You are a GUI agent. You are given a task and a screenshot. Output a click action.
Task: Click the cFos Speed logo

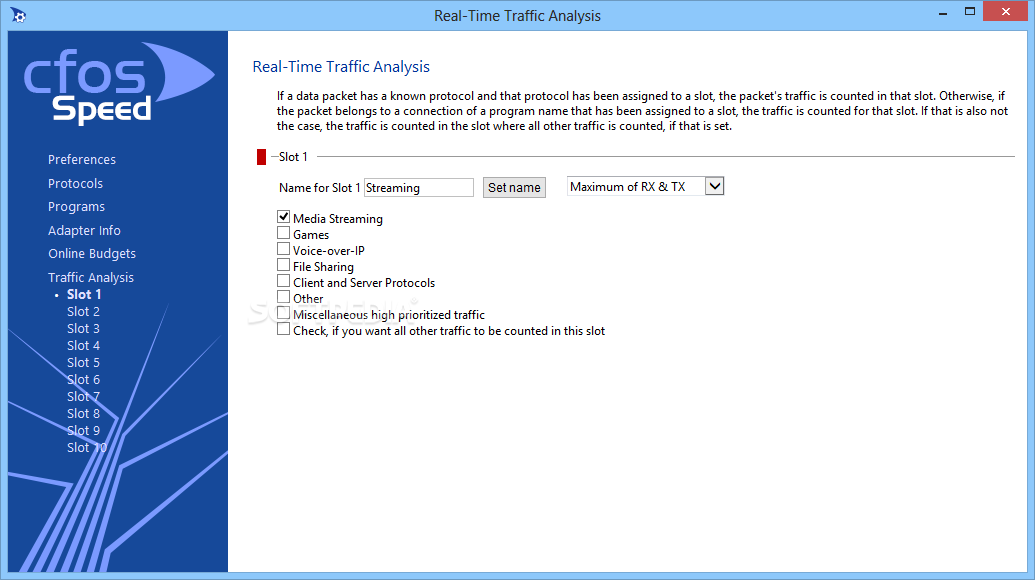point(119,84)
